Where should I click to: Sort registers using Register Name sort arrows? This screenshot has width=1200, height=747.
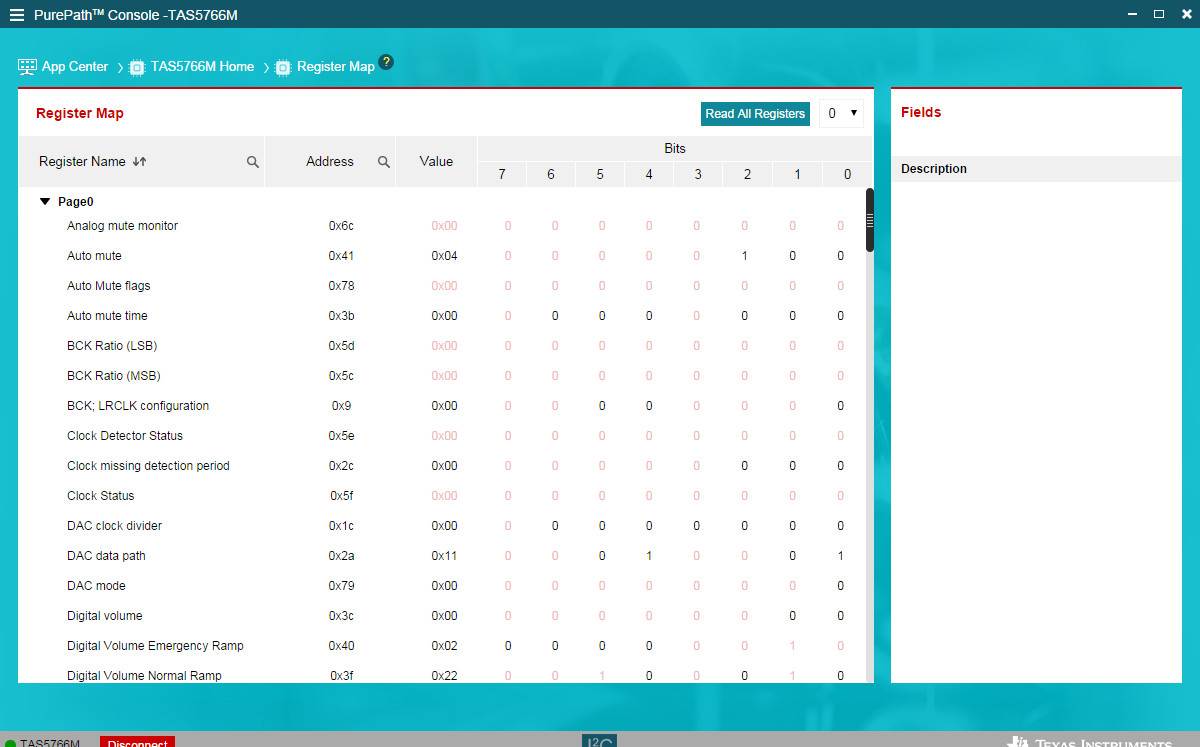pos(139,161)
